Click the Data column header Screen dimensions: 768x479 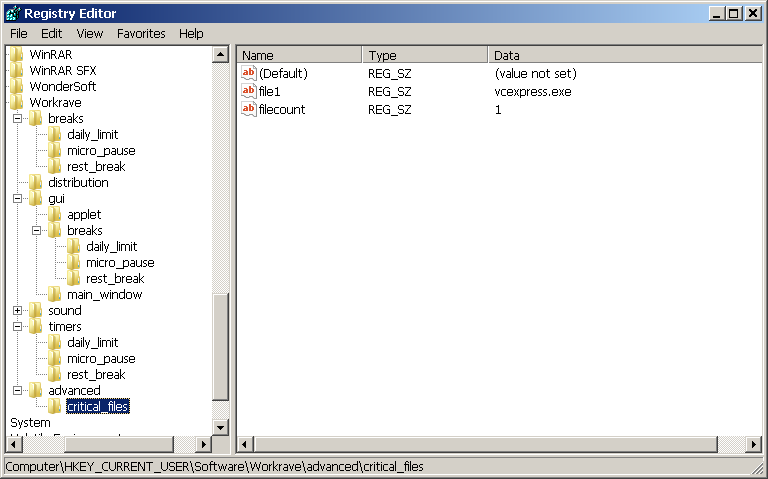tap(620, 55)
